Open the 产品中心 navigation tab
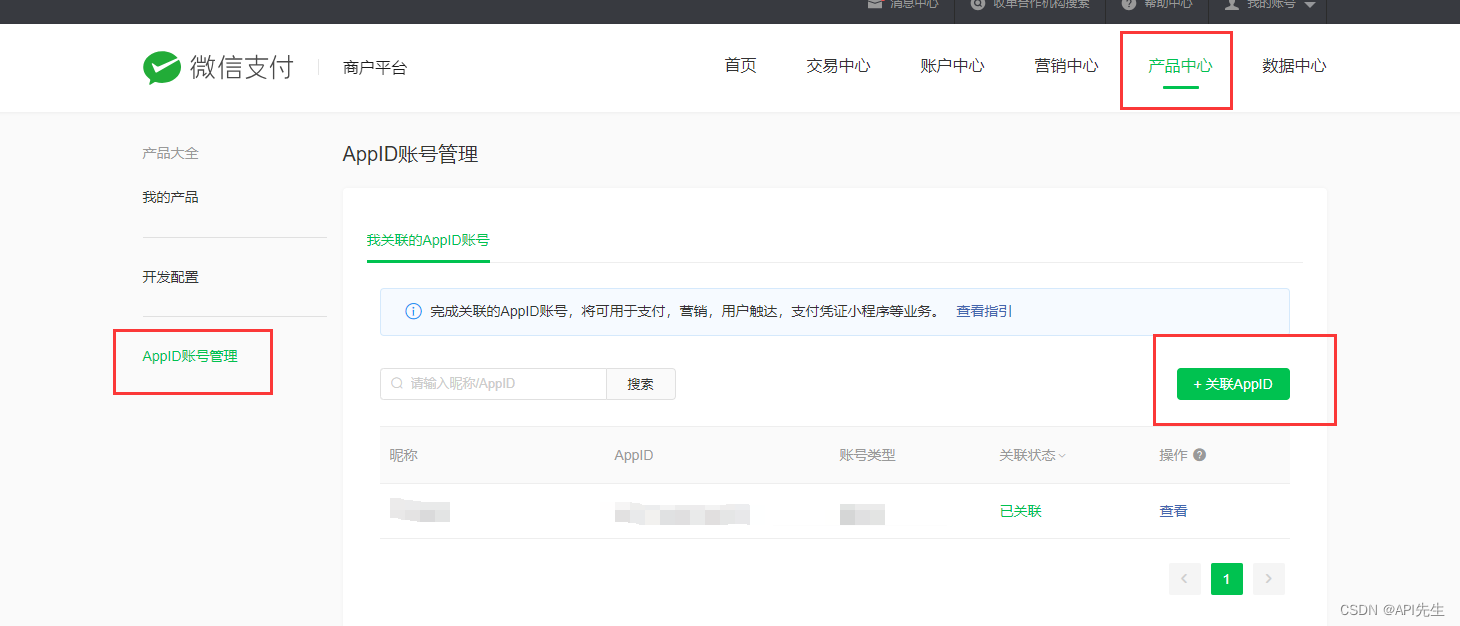The height and width of the screenshot is (626, 1460). coord(1180,66)
